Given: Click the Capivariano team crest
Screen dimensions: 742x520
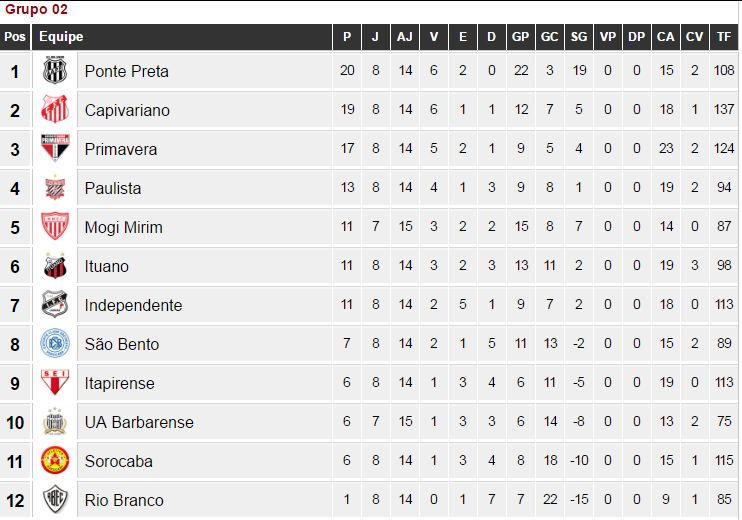Looking at the screenshot, I should click(55, 109).
